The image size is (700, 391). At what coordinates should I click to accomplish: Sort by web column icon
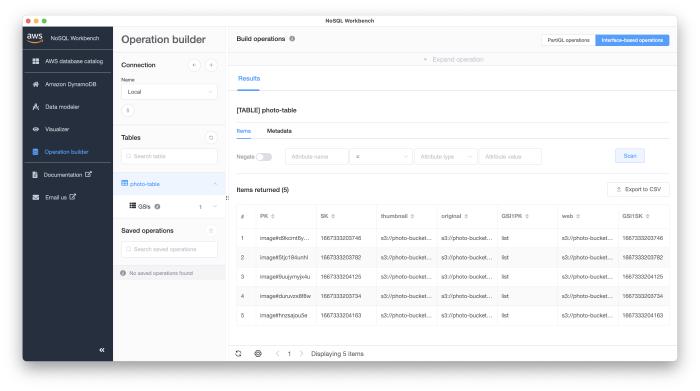click(578, 216)
